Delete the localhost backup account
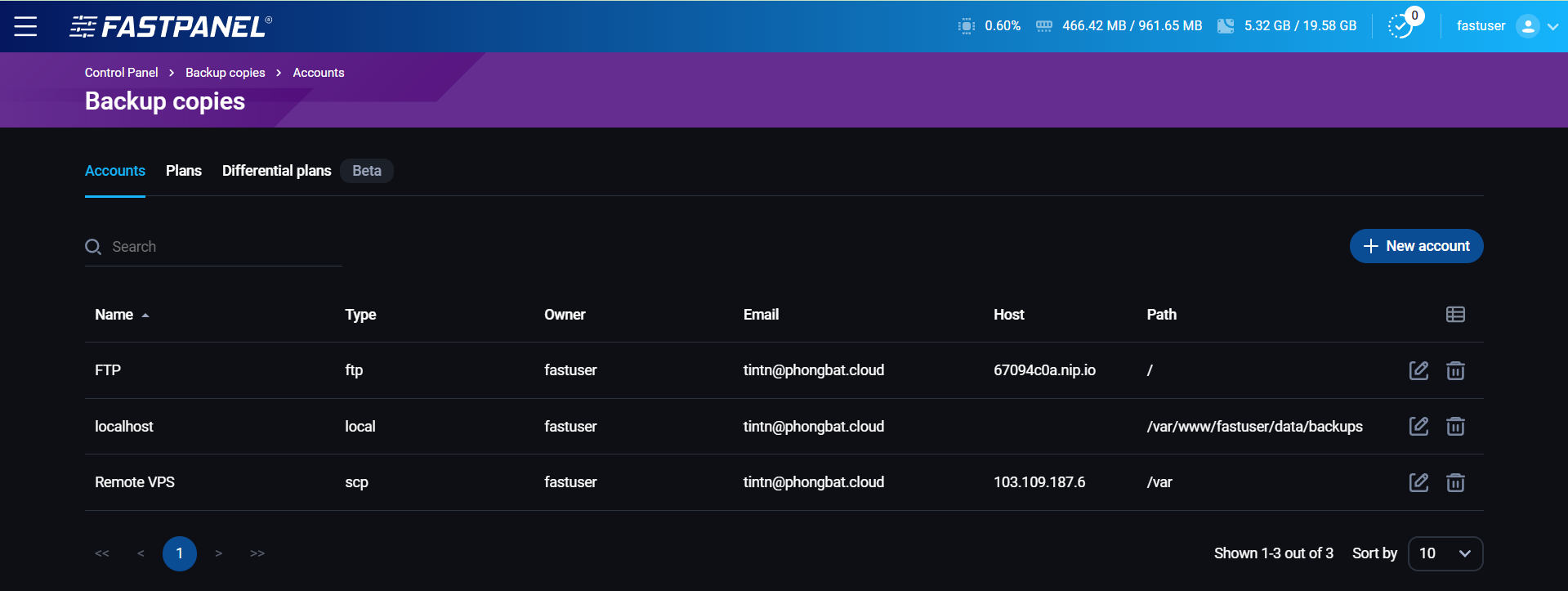The image size is (1568, 591). coord(1455,426)
